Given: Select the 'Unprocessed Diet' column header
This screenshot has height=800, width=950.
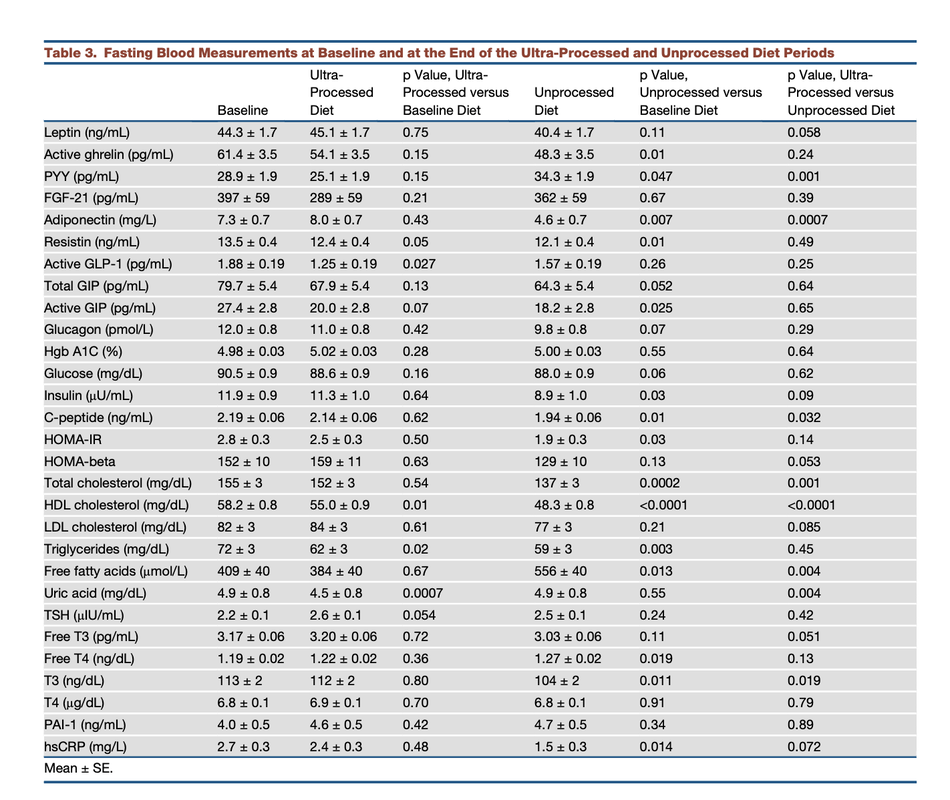Looking at the screenshot, I should point(574,101).
